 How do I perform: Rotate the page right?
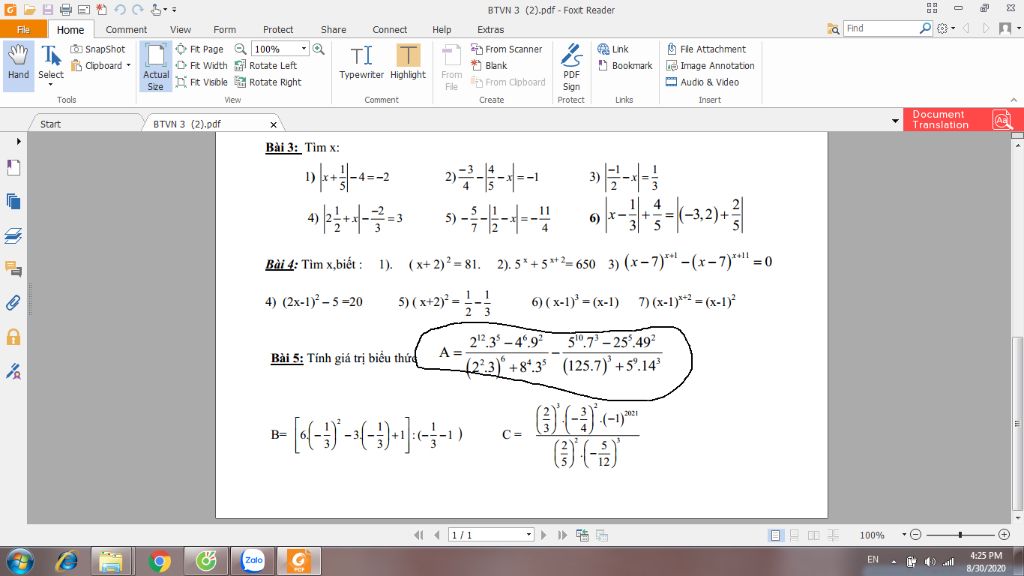pyautogui.click(x=268, y=82)
